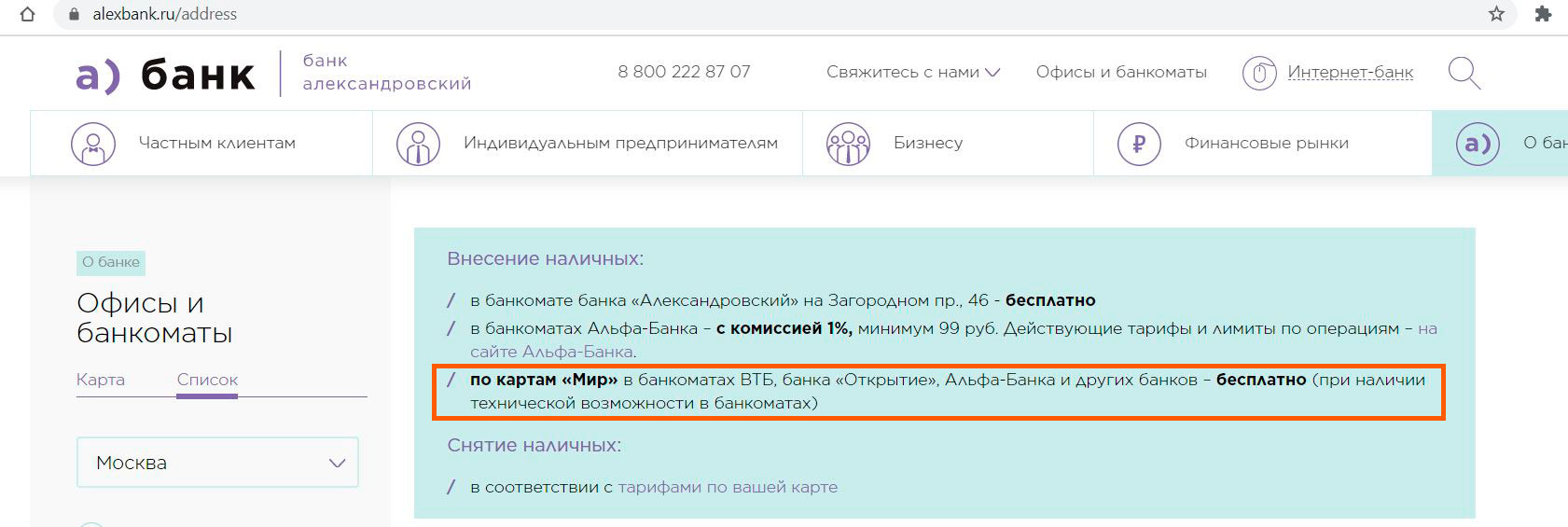Click the Частным клиентам person icon
Screen dimensions: 1568x527
coord(93,144)
